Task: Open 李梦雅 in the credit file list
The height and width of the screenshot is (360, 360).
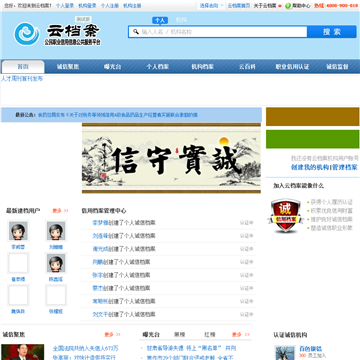Action: 100,223
